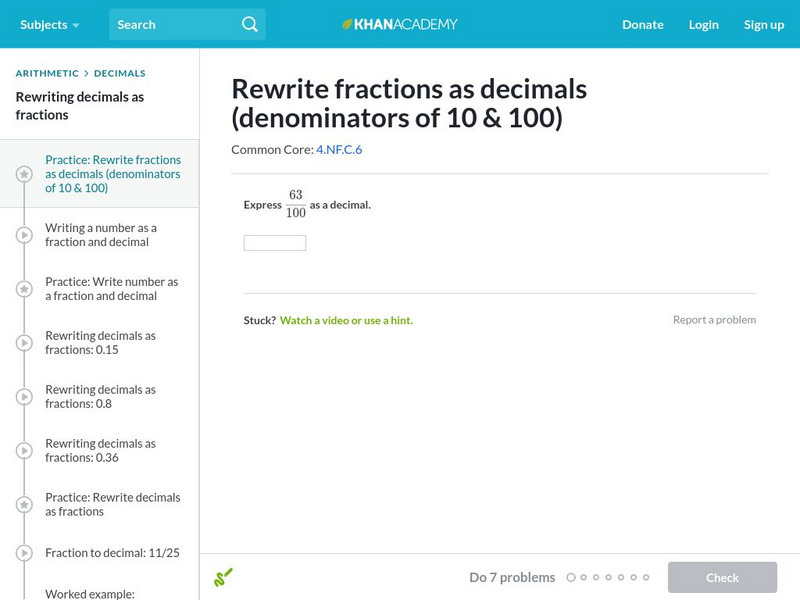Select Fraction to decimal: 11/25 lesson
800x600 pixels.
coord(112,552)
